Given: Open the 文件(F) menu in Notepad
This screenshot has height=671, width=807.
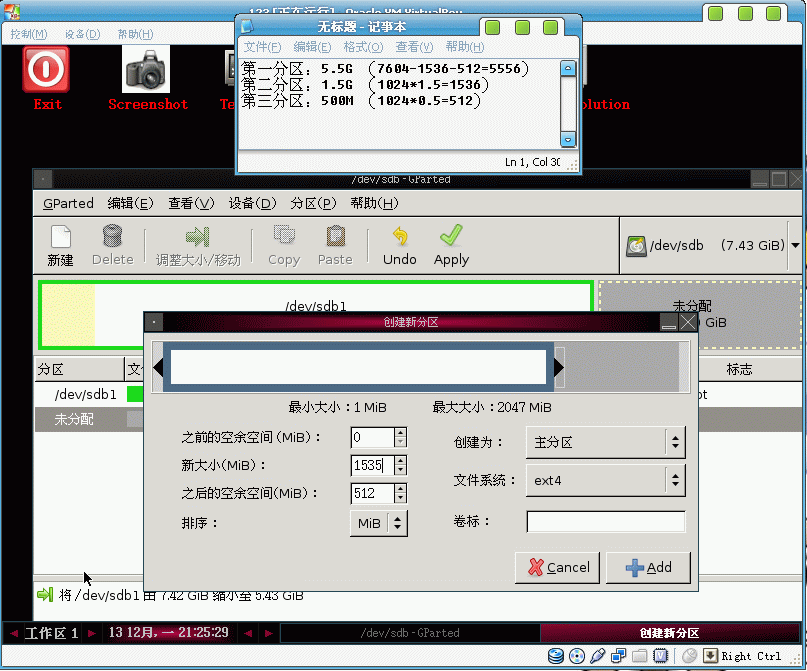Looking at the screenshot, I should [262, 47].
